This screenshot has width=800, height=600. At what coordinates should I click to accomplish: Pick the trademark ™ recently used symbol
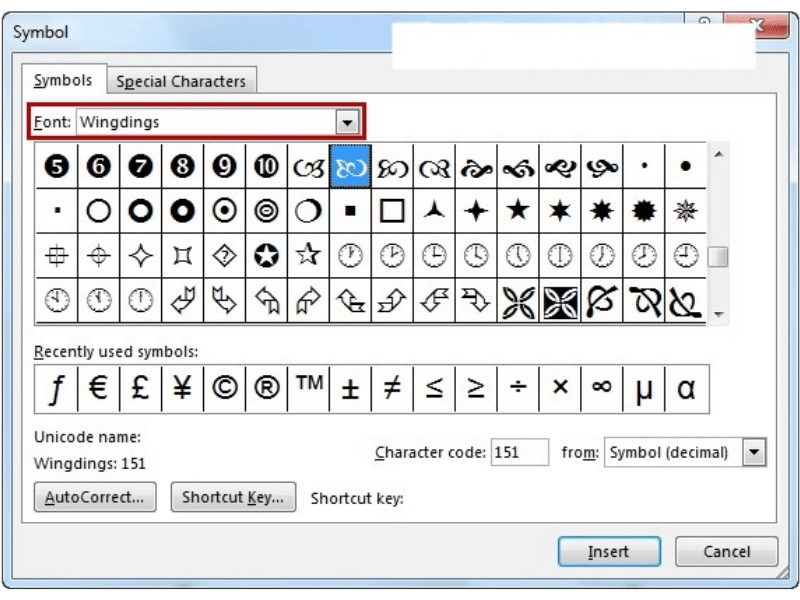pos(308,389)
